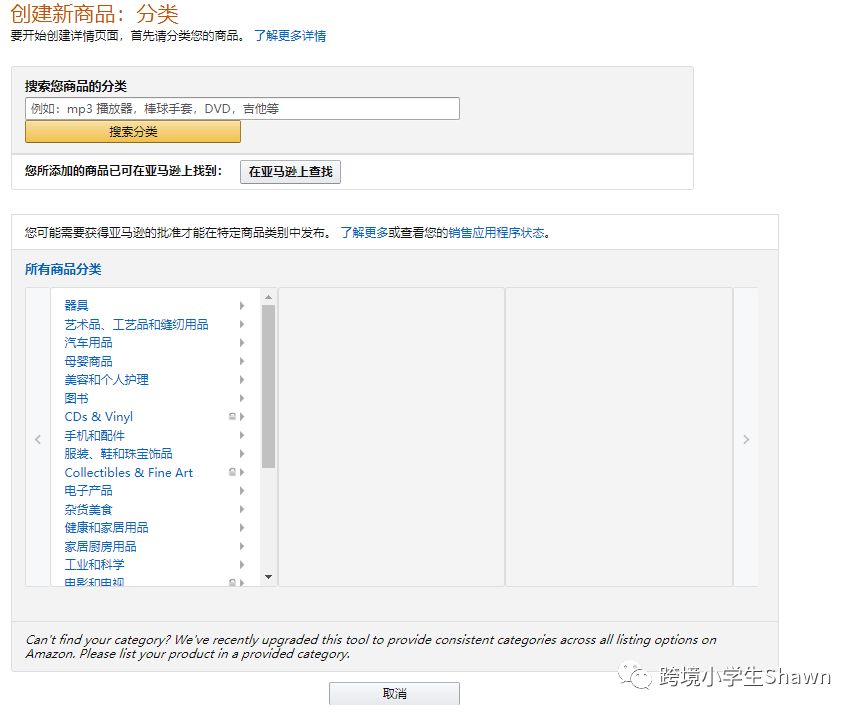
Task: Click the scrollbar down arrow in category list
Action: coord(268,577)
